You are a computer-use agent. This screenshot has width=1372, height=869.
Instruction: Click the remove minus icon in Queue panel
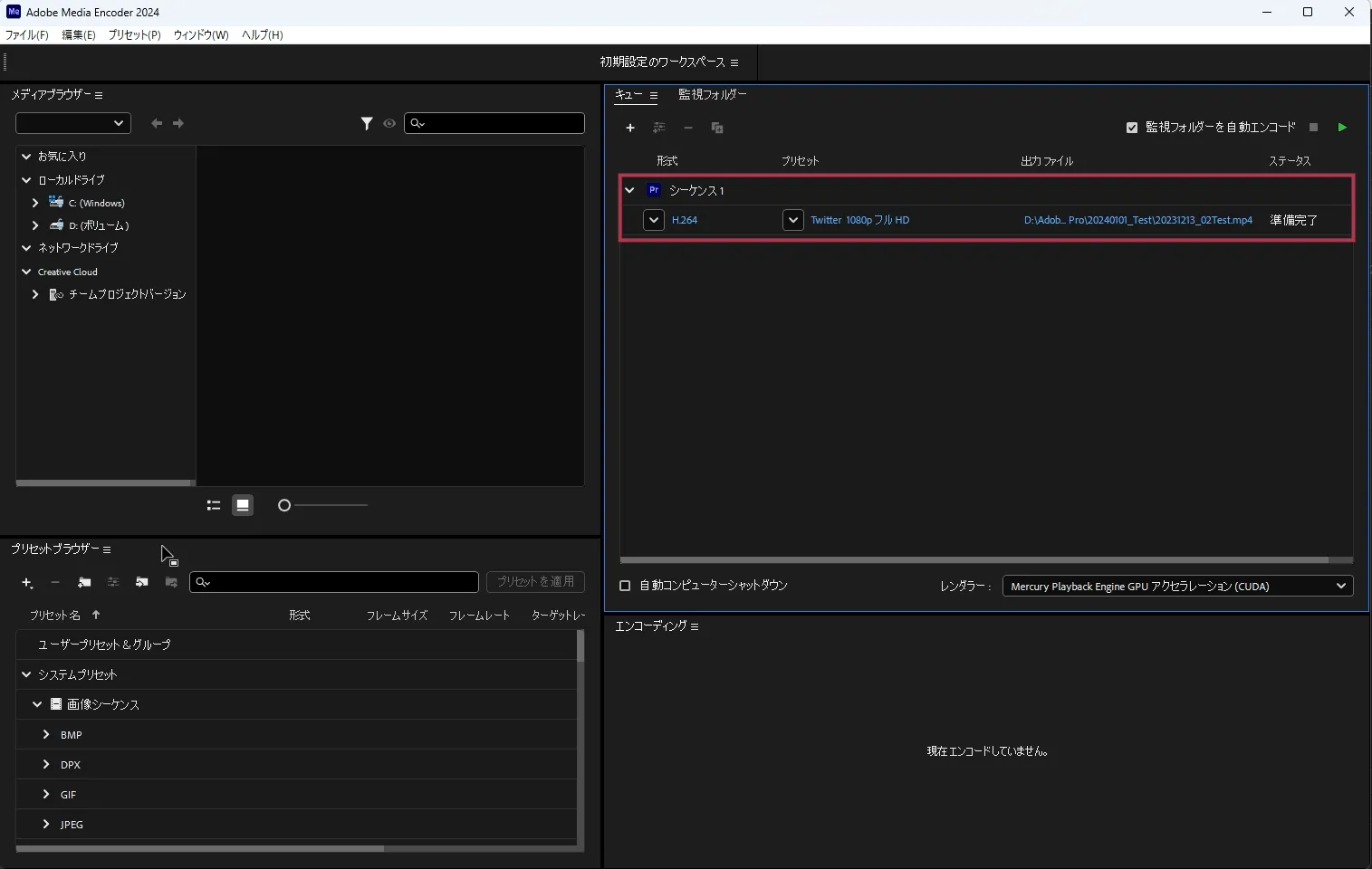tap(688, 128)
